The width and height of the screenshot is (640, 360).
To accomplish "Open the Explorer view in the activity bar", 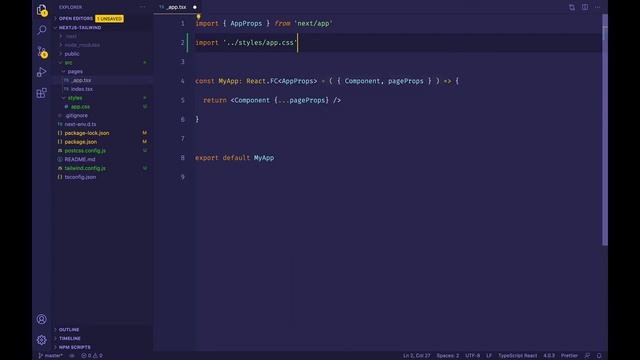I will [42, 10].
